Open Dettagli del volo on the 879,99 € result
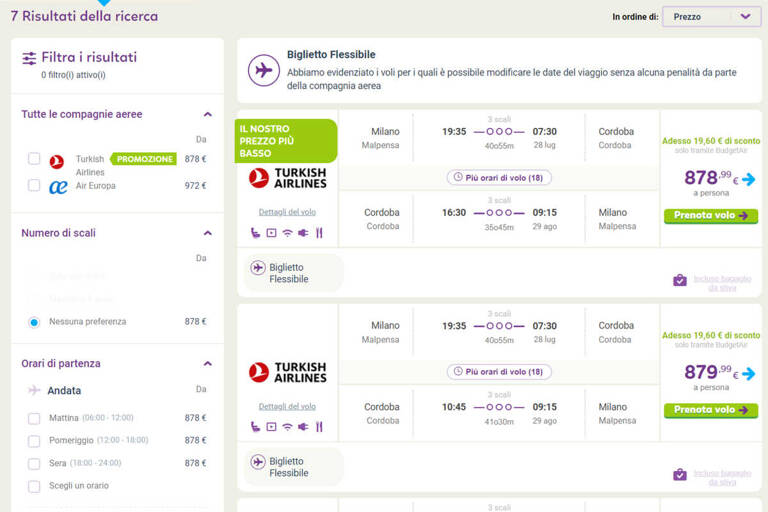 click(287, 406)
